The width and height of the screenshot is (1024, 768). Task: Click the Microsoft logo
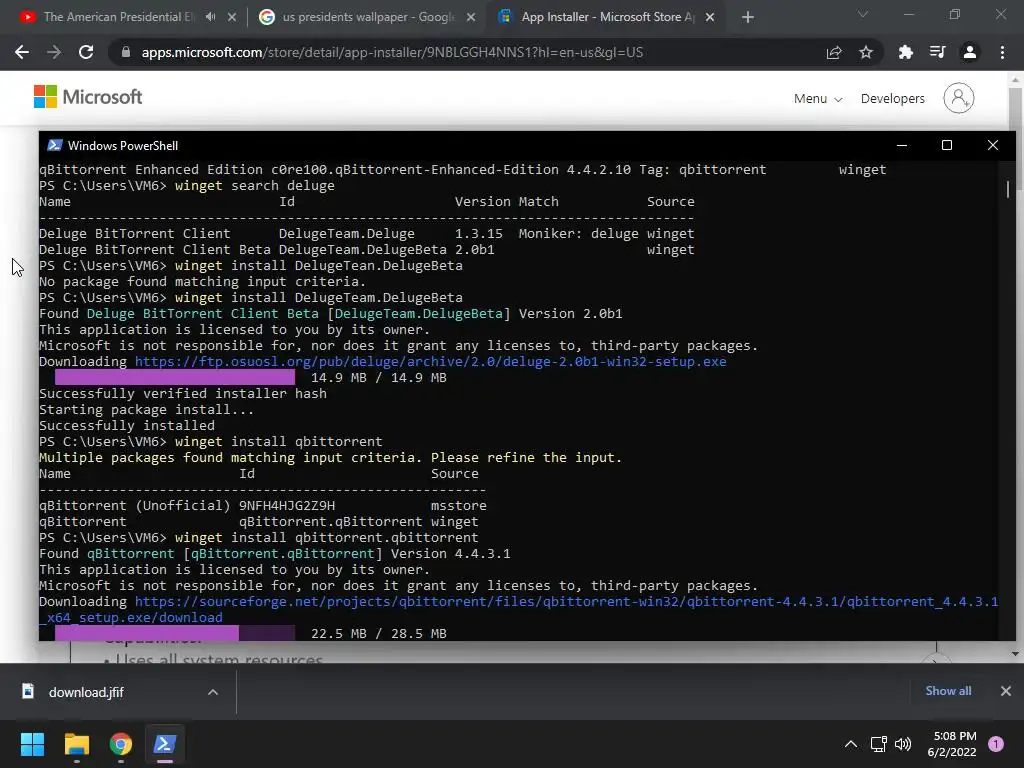click(x=88, y=97)
